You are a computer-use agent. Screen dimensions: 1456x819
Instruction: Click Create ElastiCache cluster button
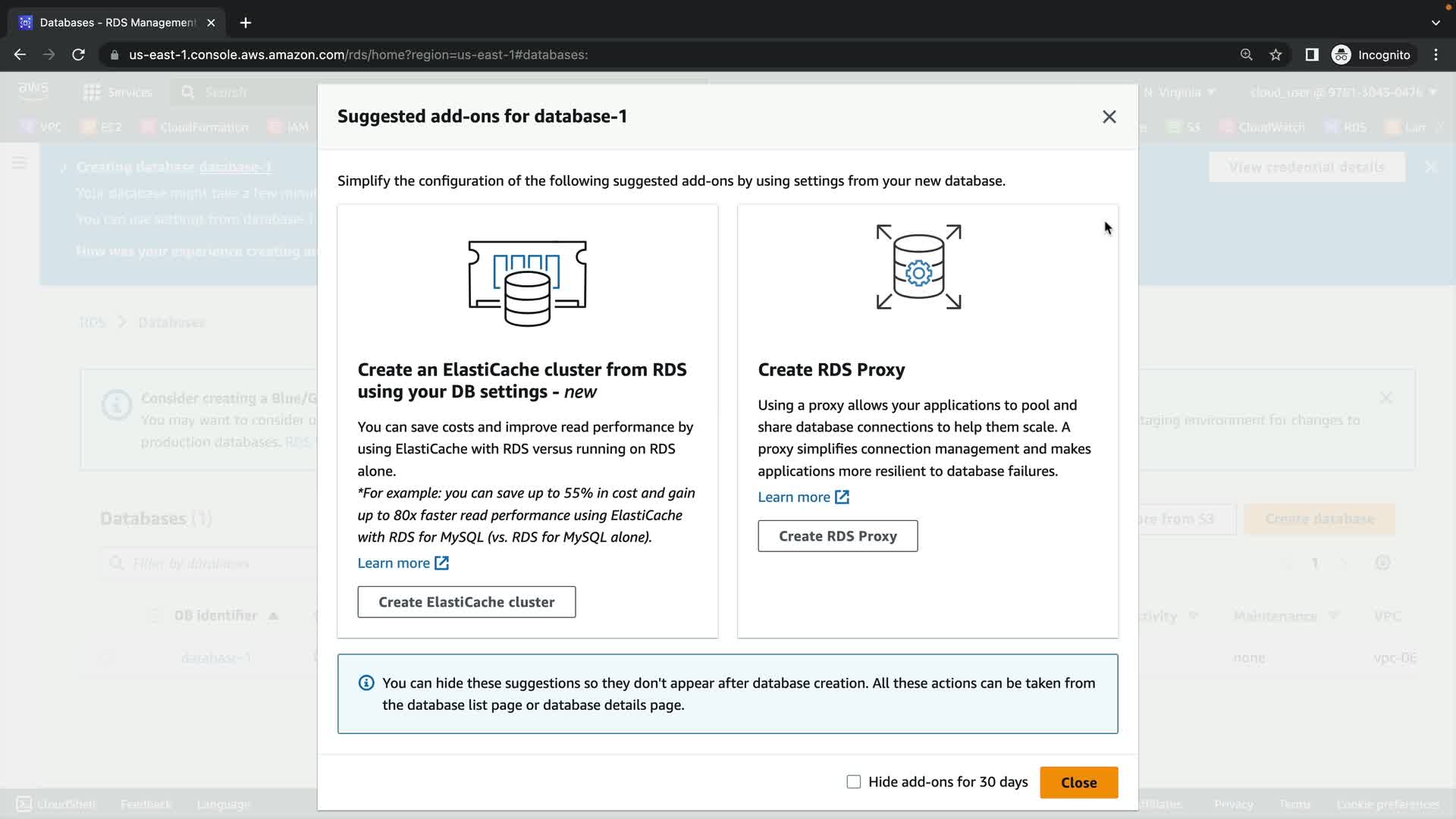click(x=466, y=602)
